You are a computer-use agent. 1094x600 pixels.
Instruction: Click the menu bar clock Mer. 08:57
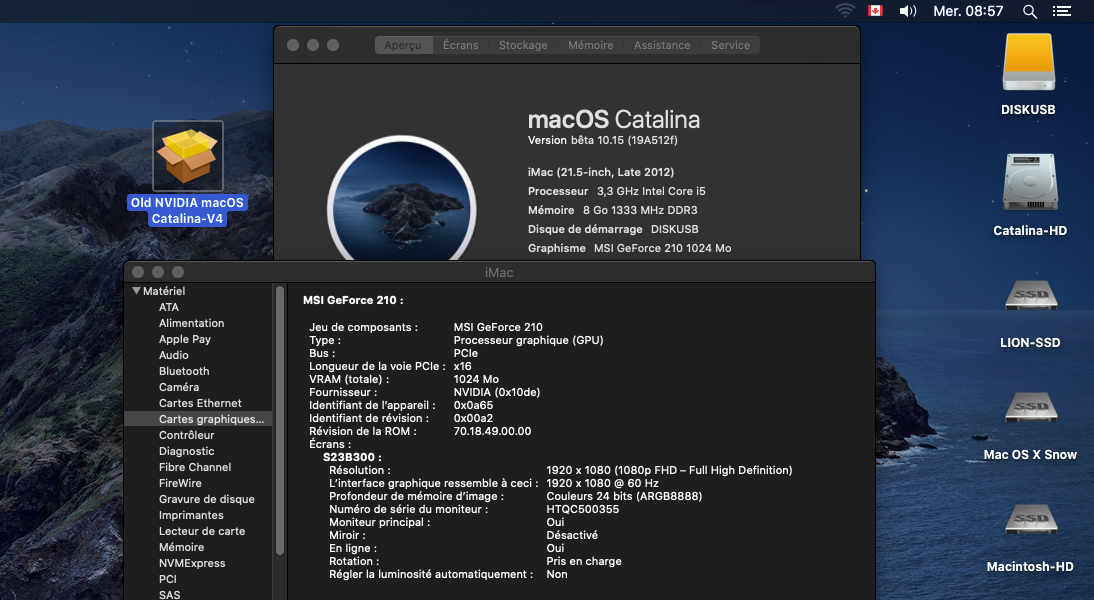click(x=968, y=11)
